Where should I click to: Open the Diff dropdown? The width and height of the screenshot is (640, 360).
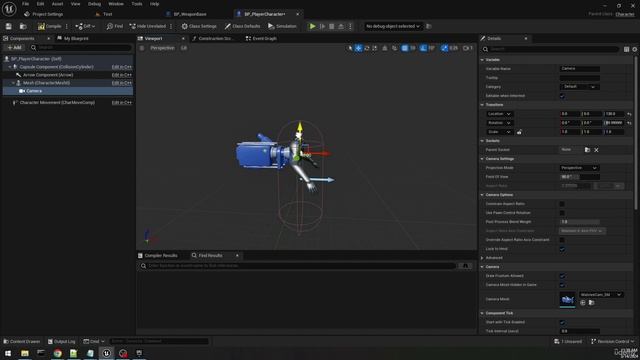coord(85,26)
